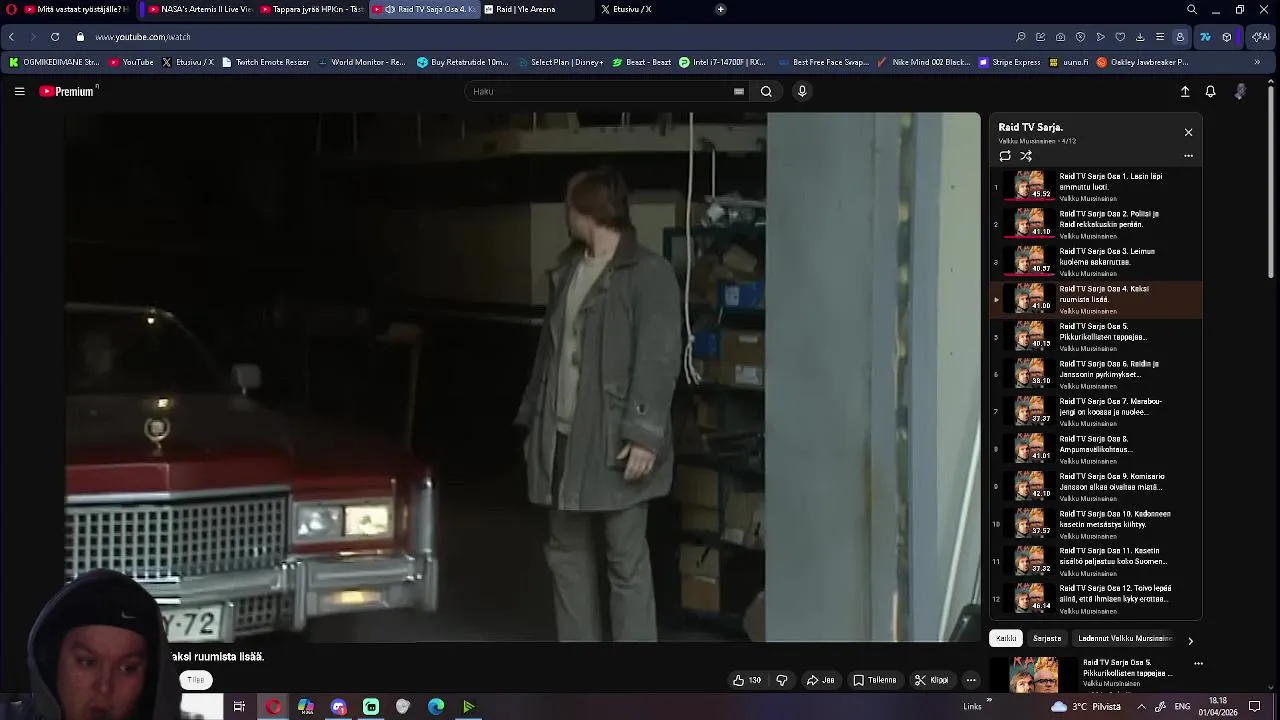Play Osa 10 Kadonneen kasetin metsästys
1280x720 pixels.
click(x=1096, y=524)
